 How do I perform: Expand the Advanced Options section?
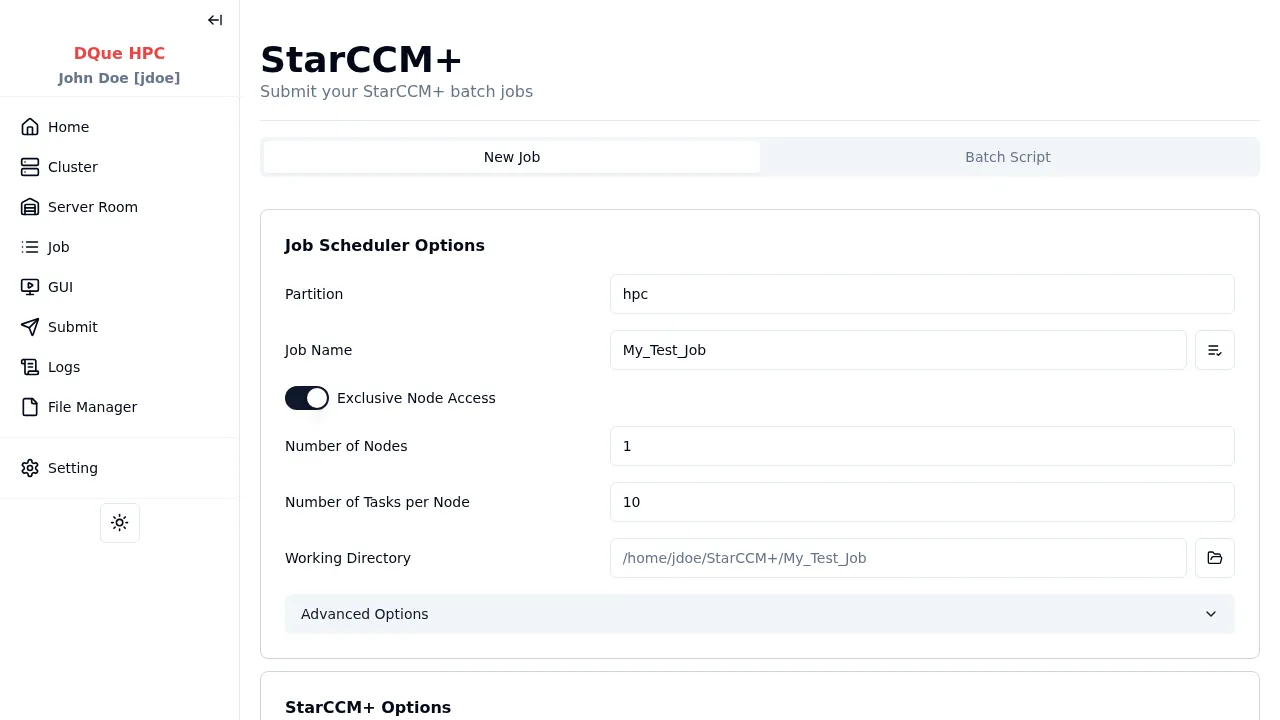(x=364, y=614)
